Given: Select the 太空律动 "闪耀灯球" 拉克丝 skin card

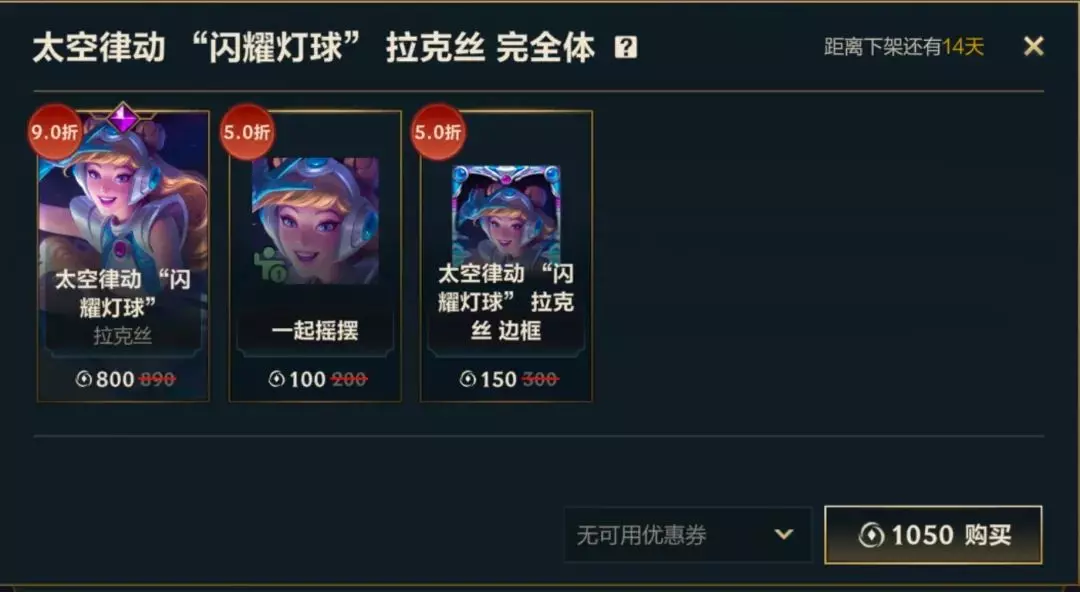Looking at the screenshot, I should pos(123,256).
